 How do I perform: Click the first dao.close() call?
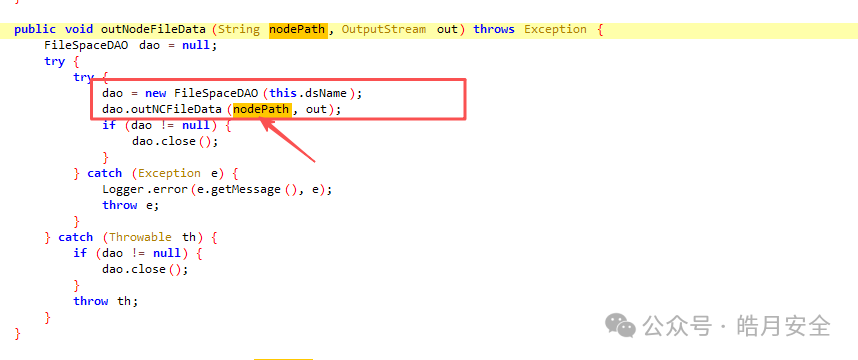(x=175, y=141)
